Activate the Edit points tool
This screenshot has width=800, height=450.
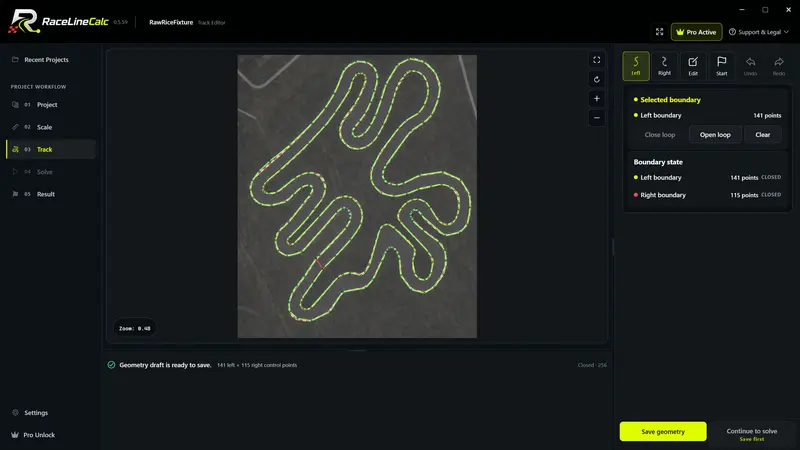(693, 66)
